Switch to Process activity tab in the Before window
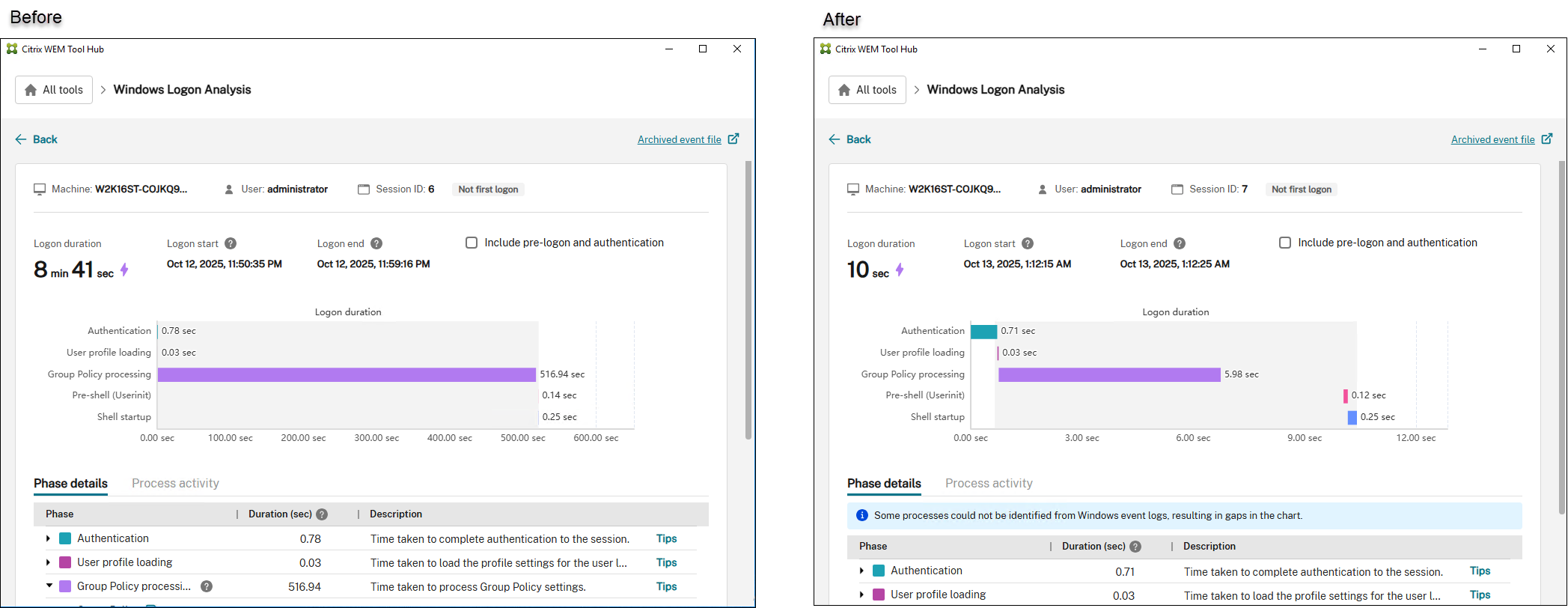 point(175,483)
